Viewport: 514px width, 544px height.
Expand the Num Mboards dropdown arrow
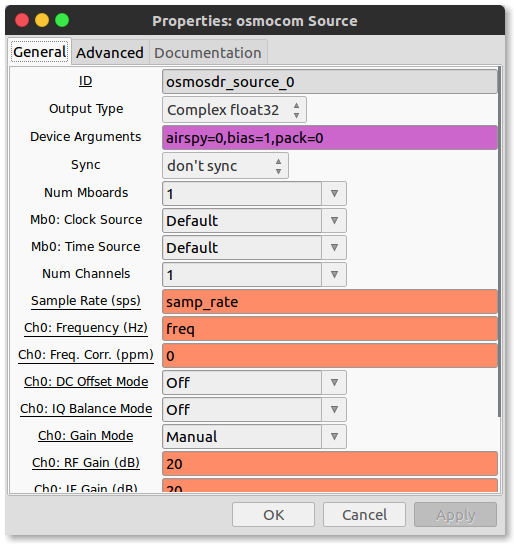click(x=334, y=194)
